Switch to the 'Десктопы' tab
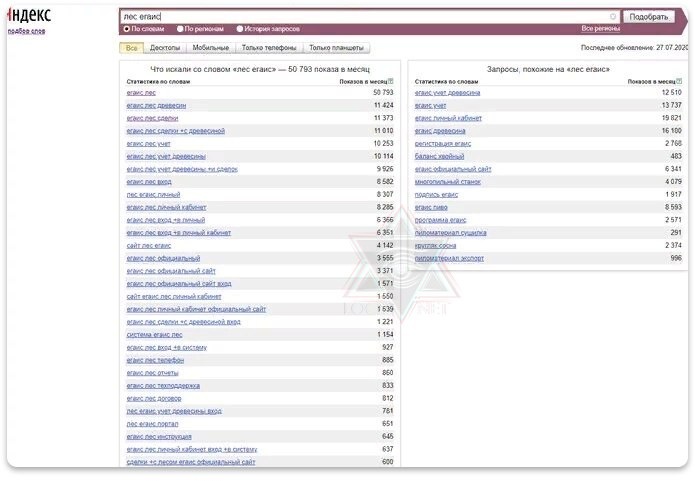The width and height of the screenshot is (700, 481). coord(165,48)
